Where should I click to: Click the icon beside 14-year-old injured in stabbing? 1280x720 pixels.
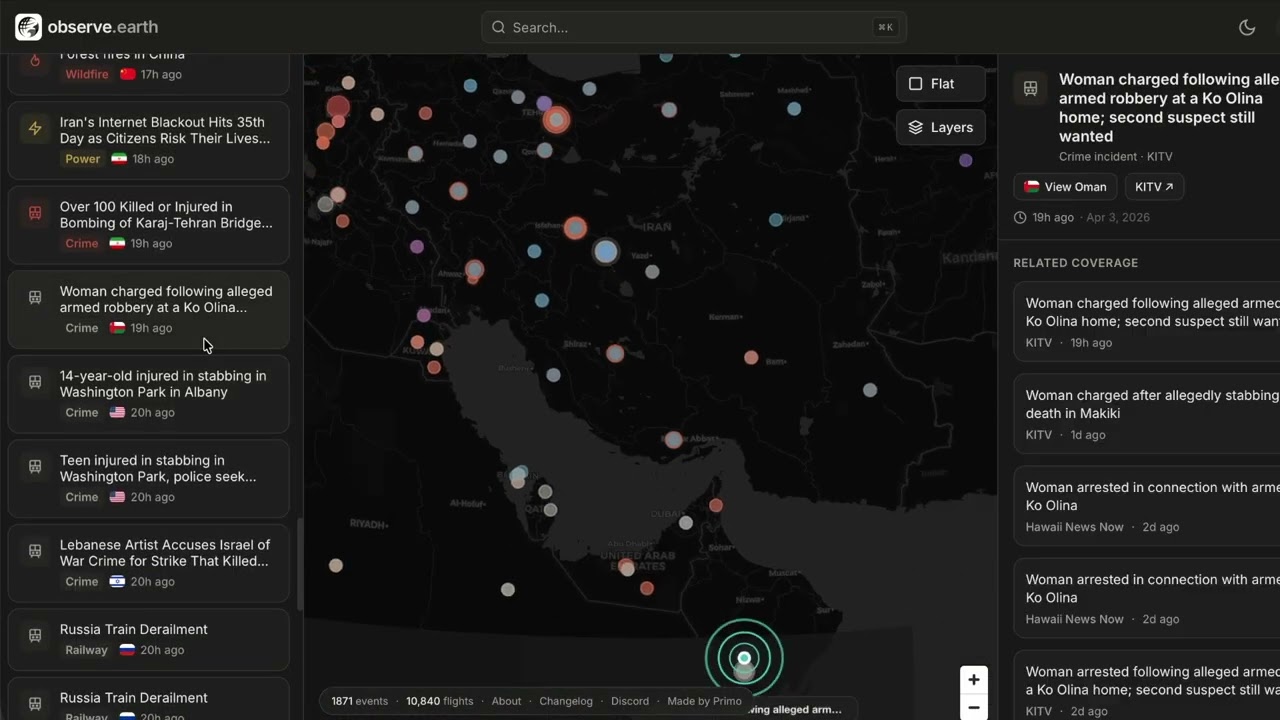(35, 382)
